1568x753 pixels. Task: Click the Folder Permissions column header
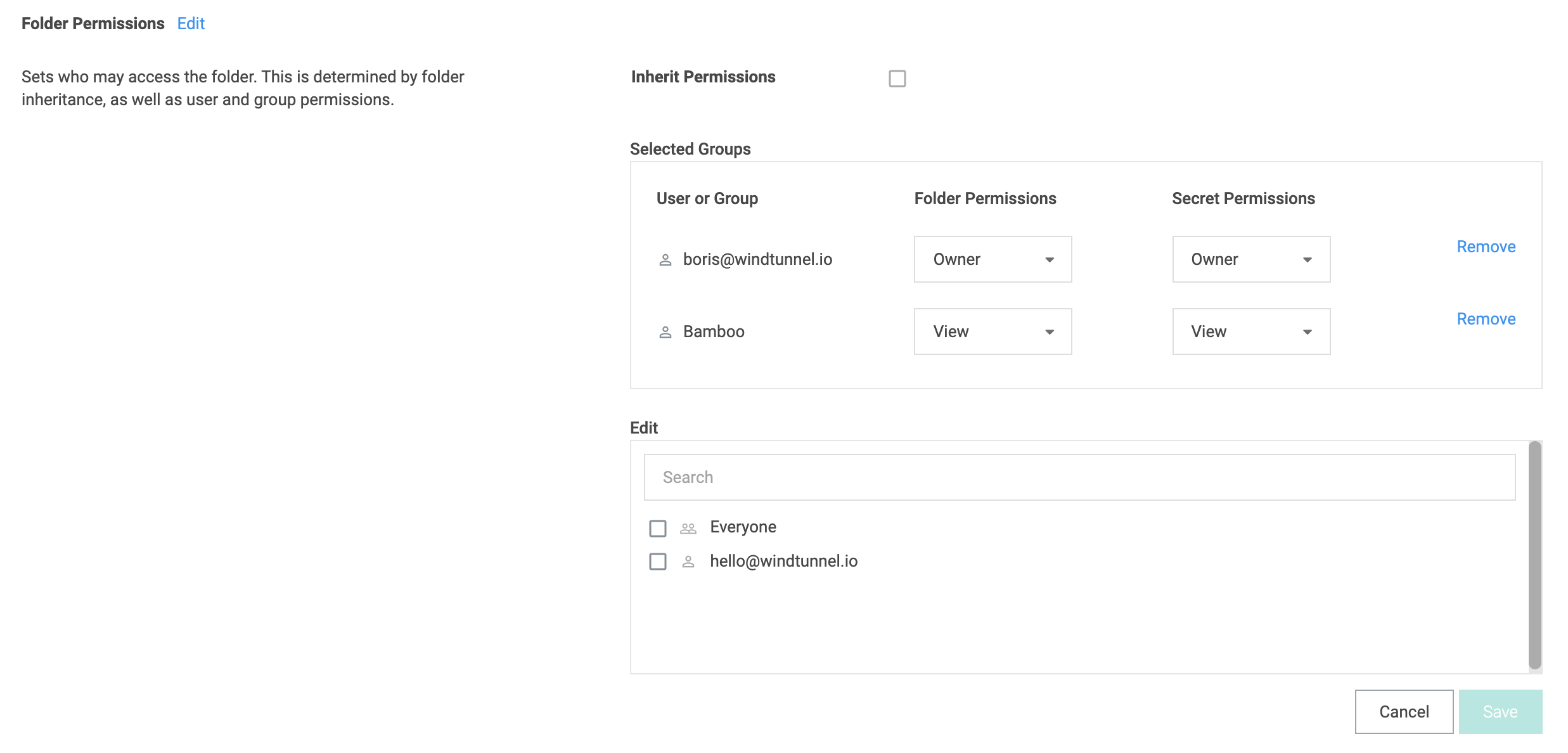[985, 198]
